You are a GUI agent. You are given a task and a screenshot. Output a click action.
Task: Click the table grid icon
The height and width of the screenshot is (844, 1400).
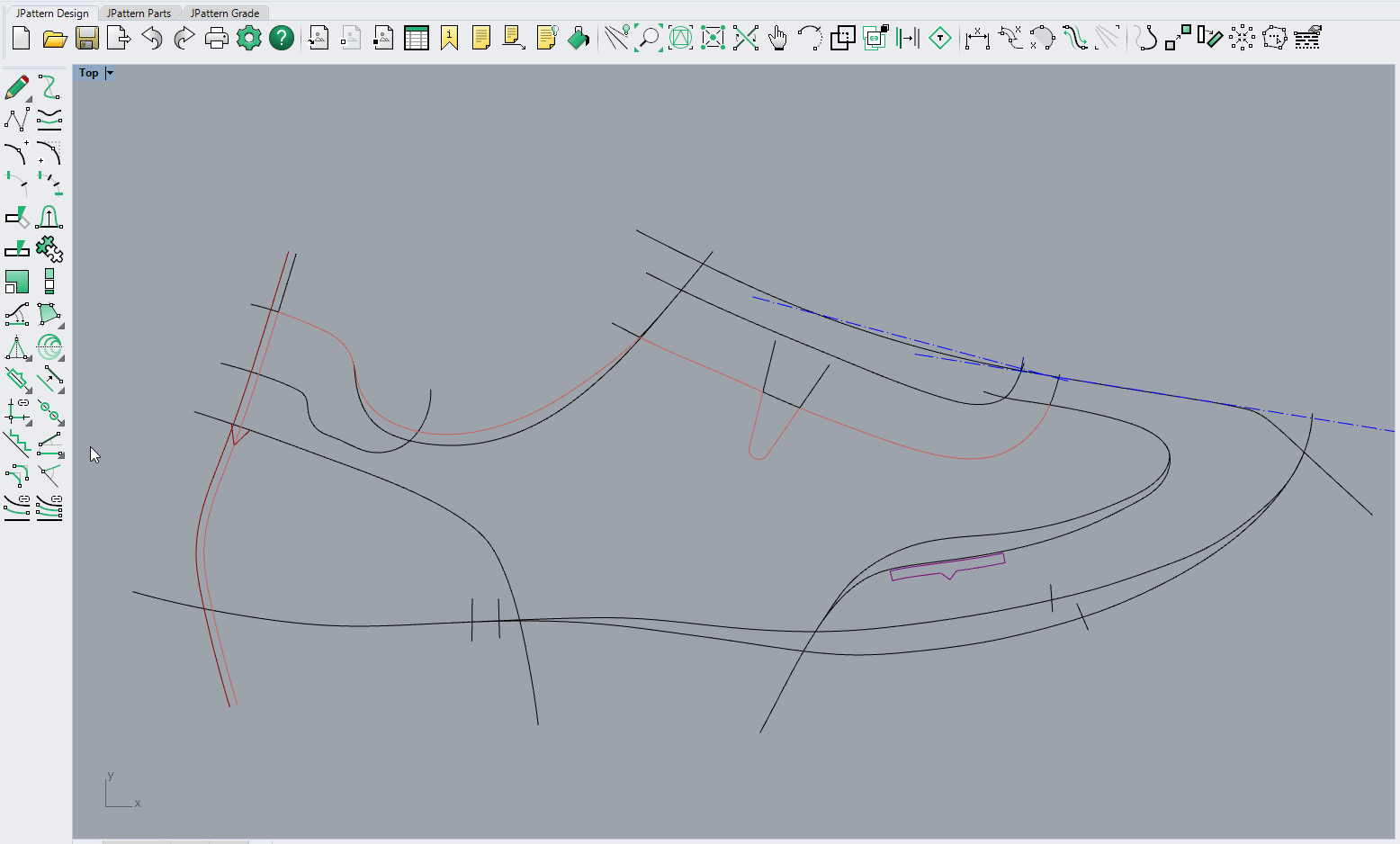click(417, 38)
